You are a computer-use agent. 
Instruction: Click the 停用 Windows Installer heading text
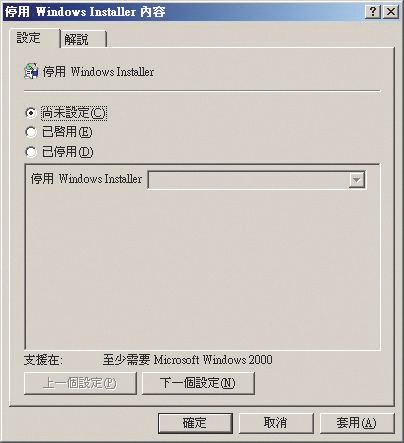pyautogui.click(x=98, y=72)
